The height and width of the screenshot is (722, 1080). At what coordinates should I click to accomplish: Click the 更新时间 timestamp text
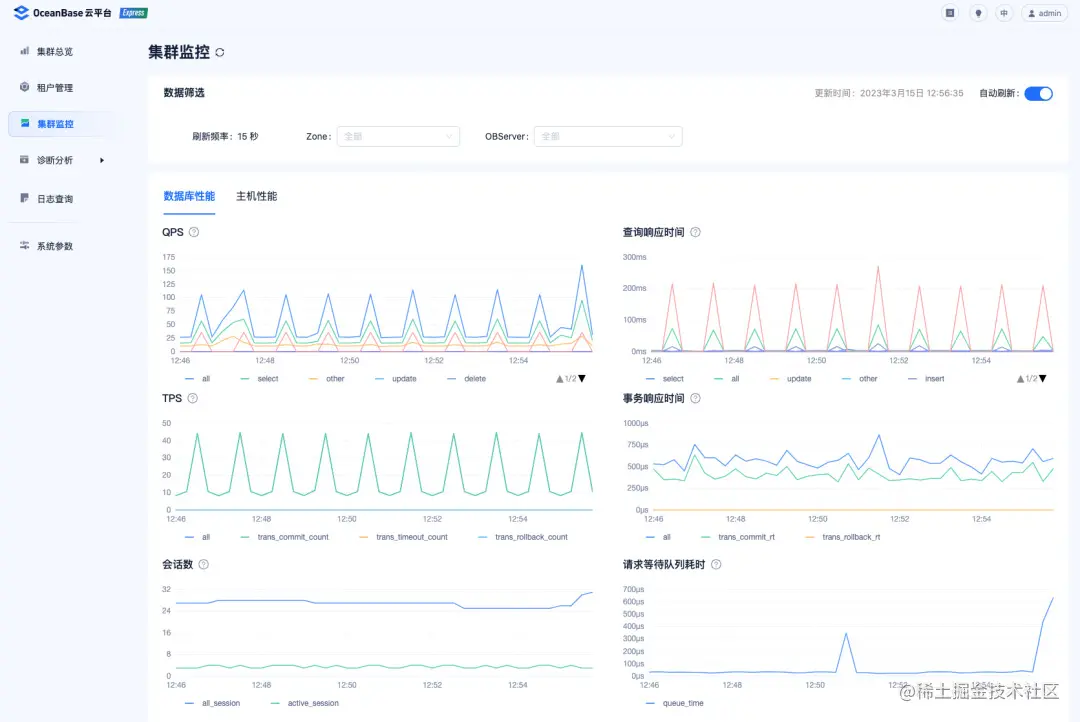[889, 94]
